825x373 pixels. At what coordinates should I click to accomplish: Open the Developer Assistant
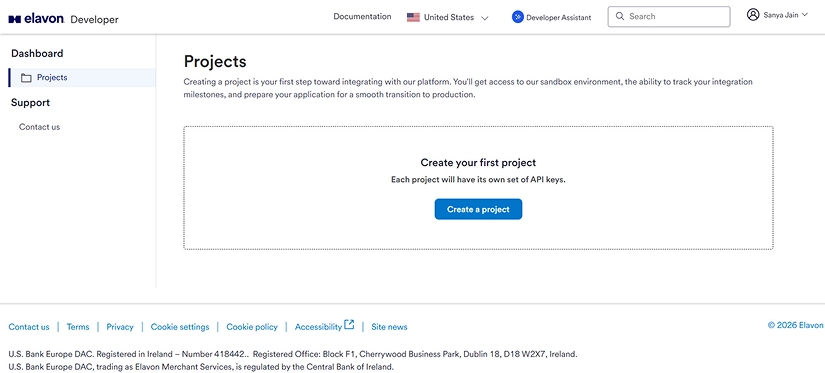click(551, 17)
